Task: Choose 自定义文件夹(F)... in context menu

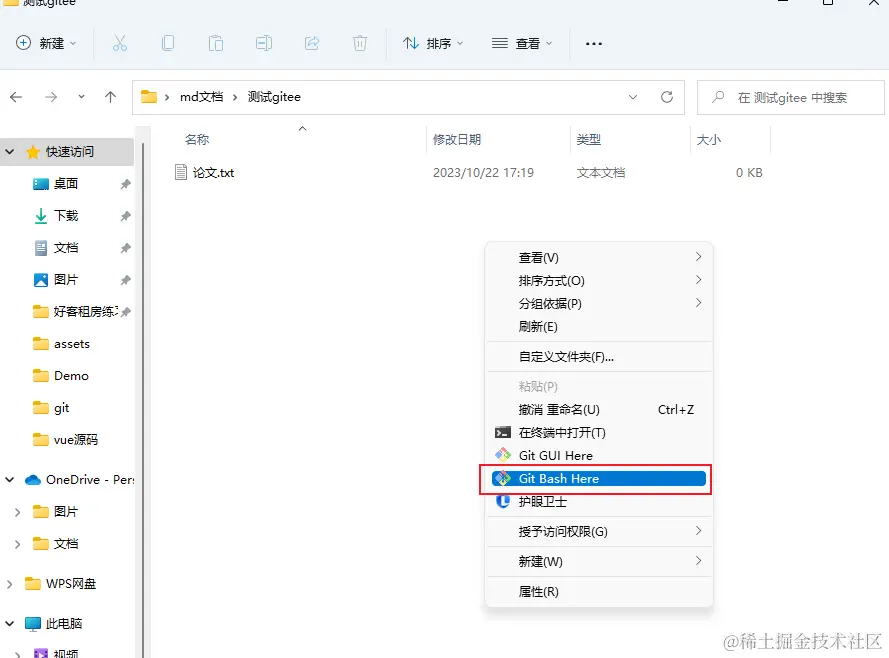Action: coord(599,356)
